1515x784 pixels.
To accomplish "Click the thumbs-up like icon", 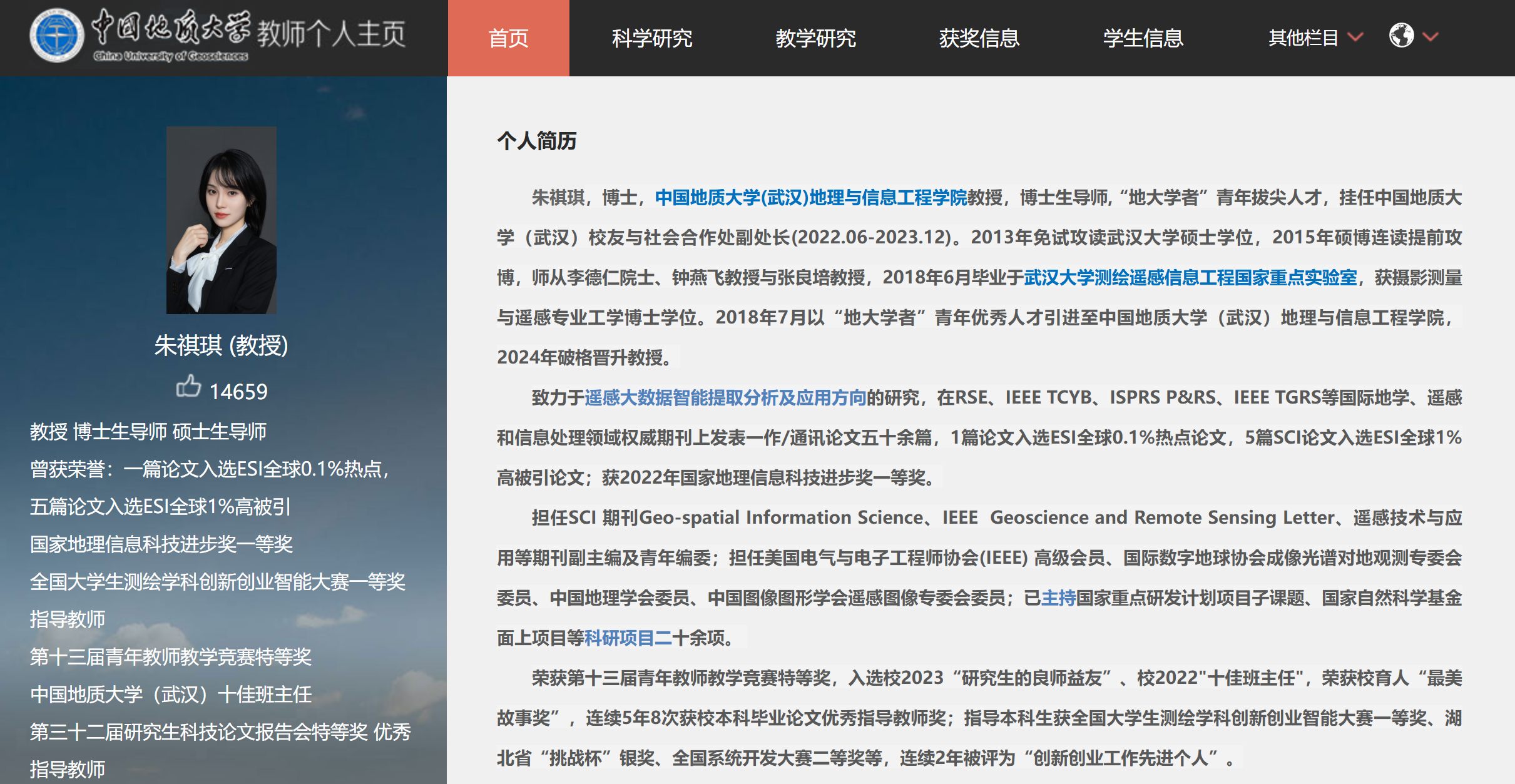I will [x=188, y=386].
